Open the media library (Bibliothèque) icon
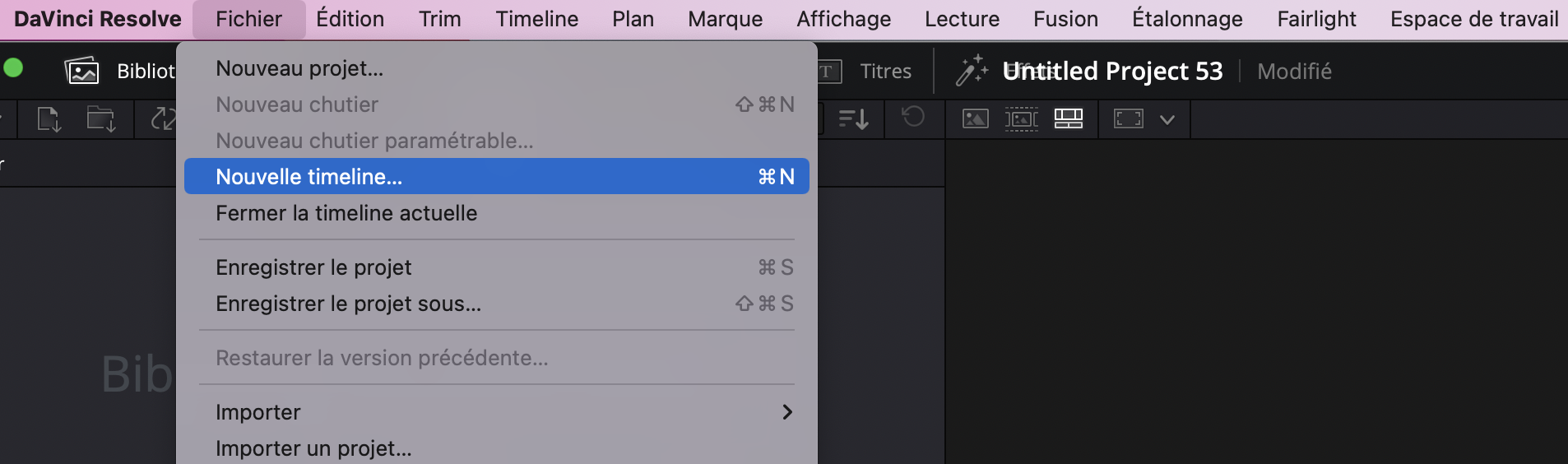Viewport: 1568px width, 464px height. pos(82,72)
